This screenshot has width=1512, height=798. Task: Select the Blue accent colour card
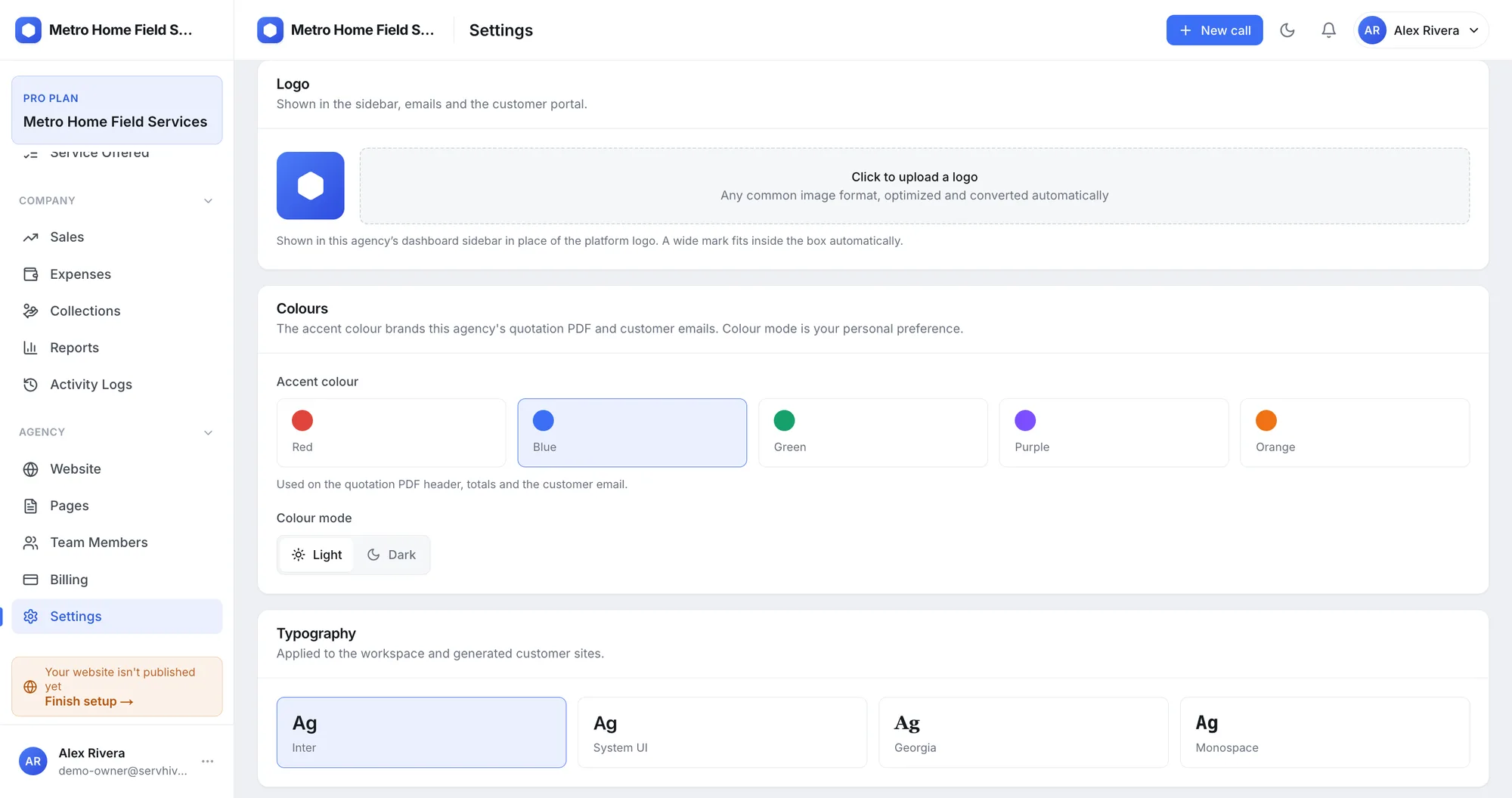pos(632,433)
